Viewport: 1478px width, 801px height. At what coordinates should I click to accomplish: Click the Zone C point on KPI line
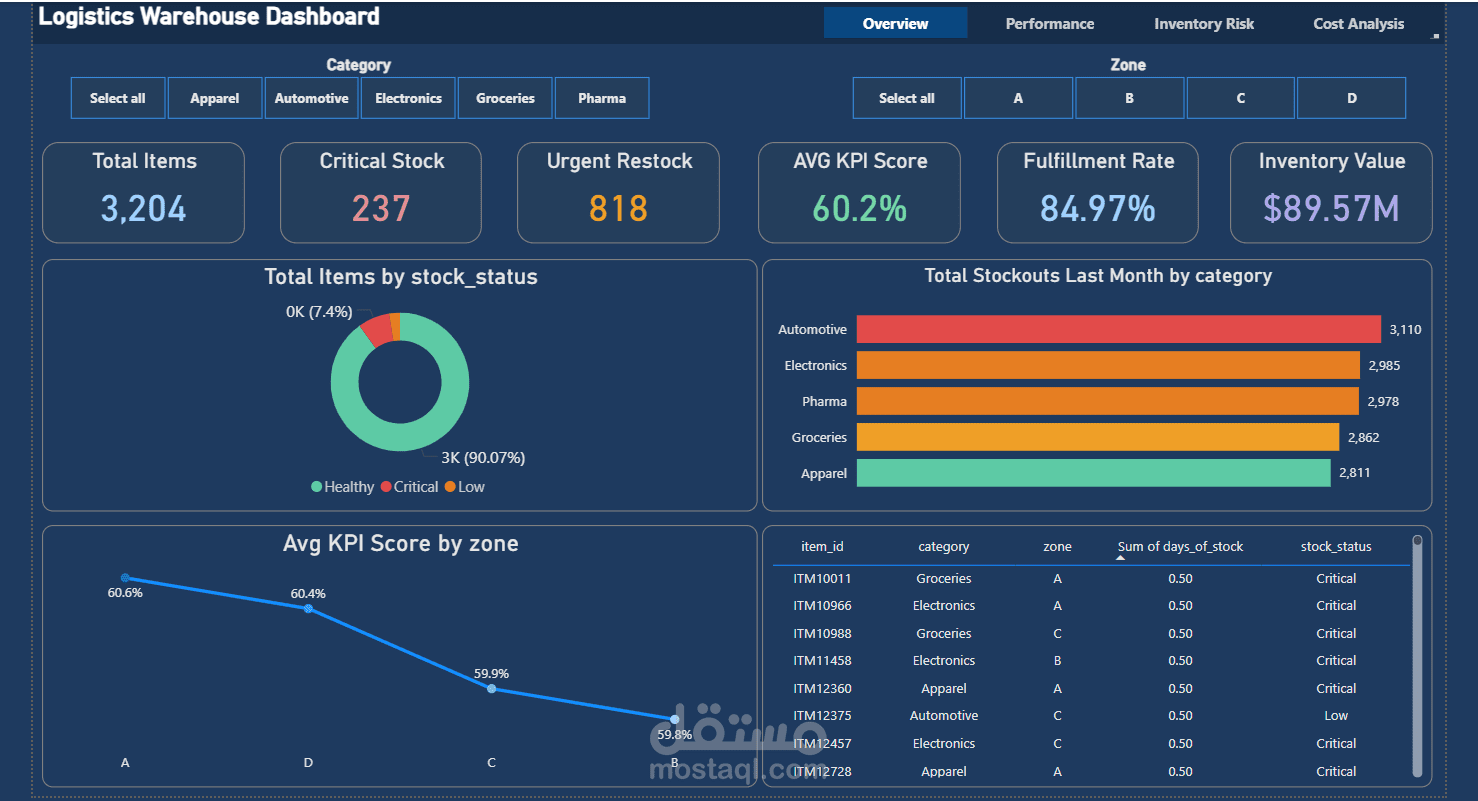[491, 688]
